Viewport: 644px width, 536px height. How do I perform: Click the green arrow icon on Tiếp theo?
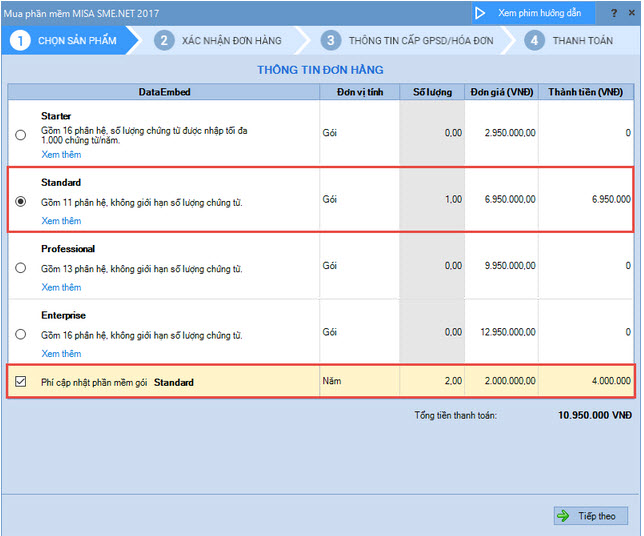pos(564,516)
